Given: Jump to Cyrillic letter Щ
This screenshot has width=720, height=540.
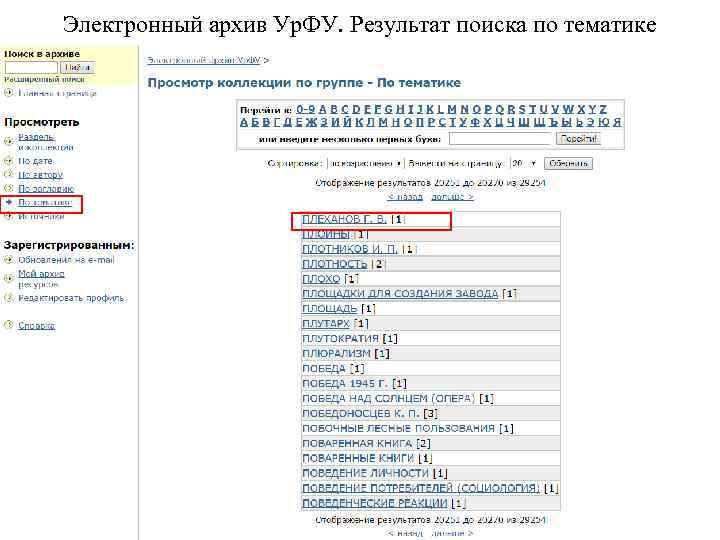Looking at the screenshot, I should (x=540, y=122).
